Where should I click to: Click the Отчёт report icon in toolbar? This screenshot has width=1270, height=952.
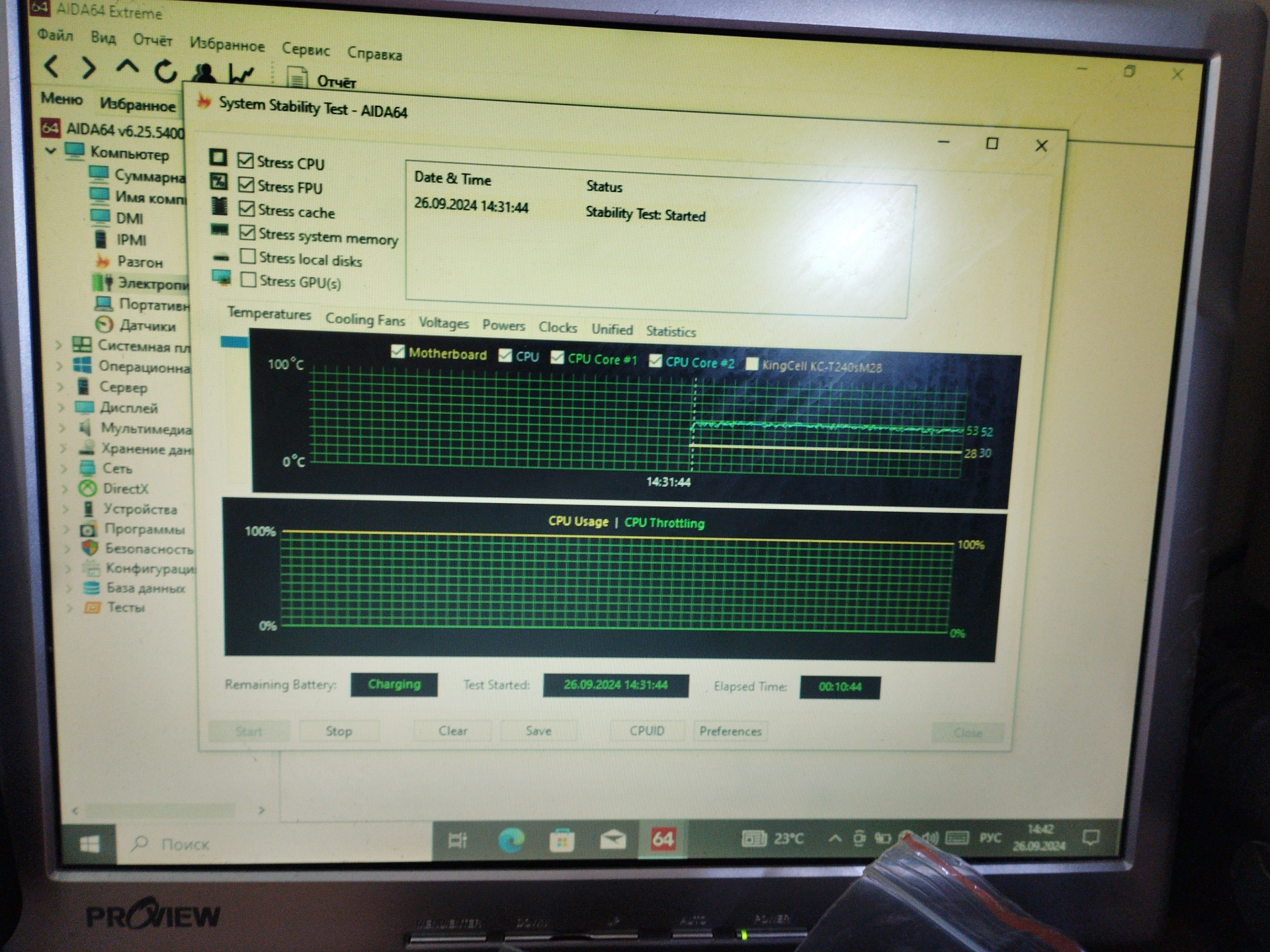(297, 79)
